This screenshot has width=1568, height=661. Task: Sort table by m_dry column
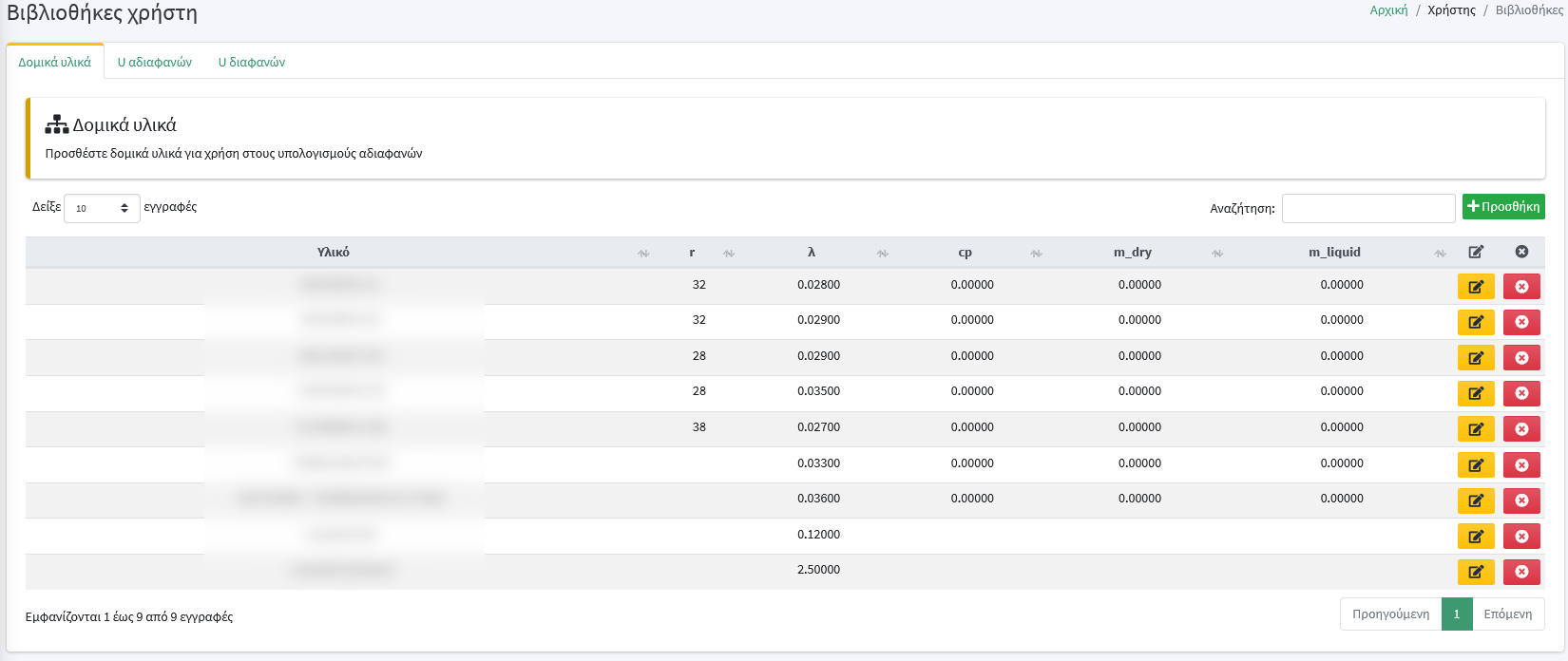click(x=1132, y=253)
